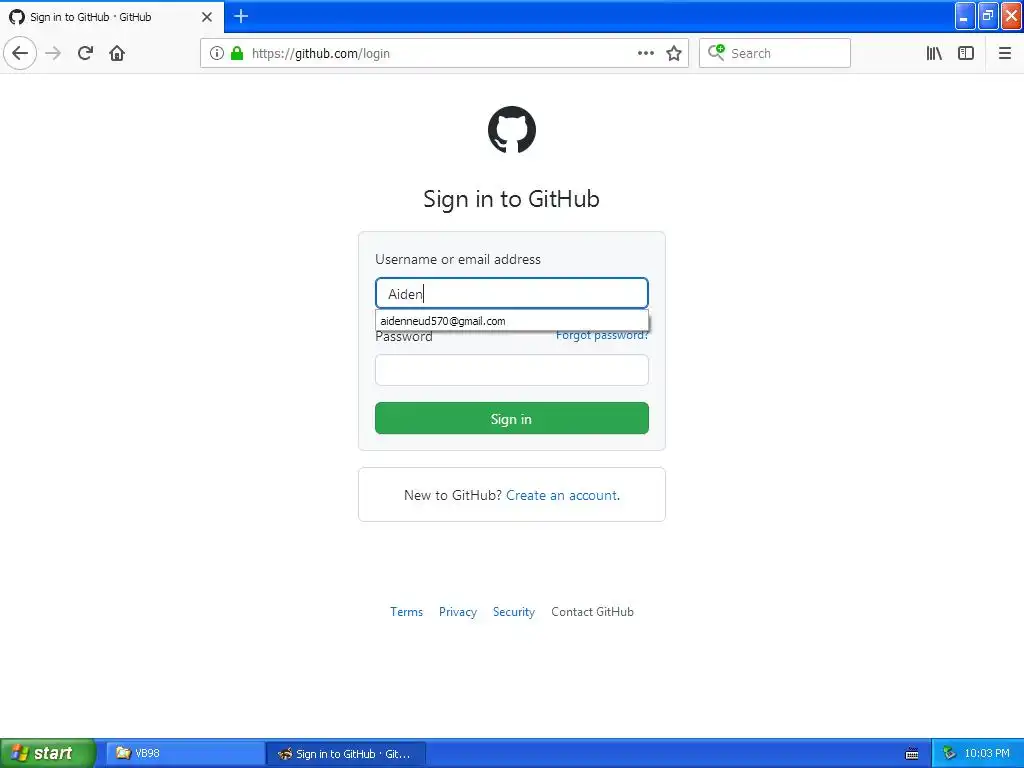The image size is (1024, 768).
Task: Minimize the Firefox window
Action: pyautogui.click(x=965, y=16)
